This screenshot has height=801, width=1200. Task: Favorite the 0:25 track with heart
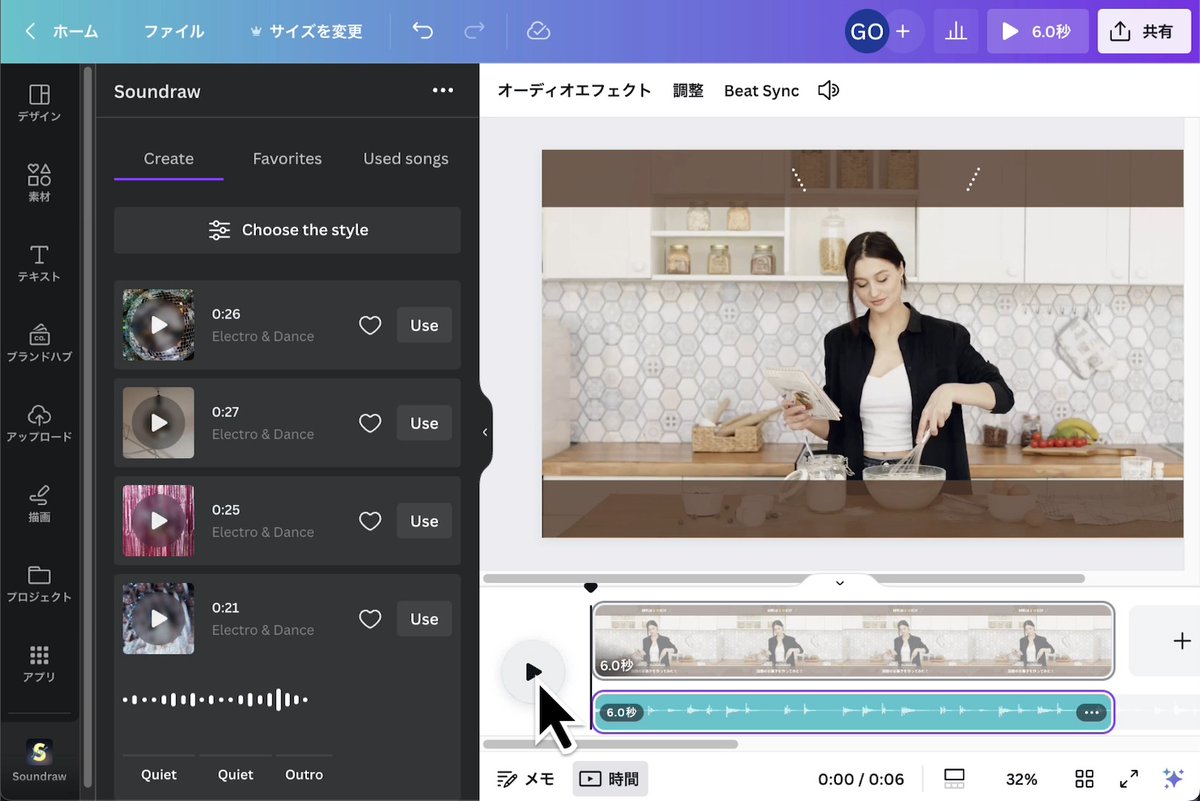click(370, 521)
